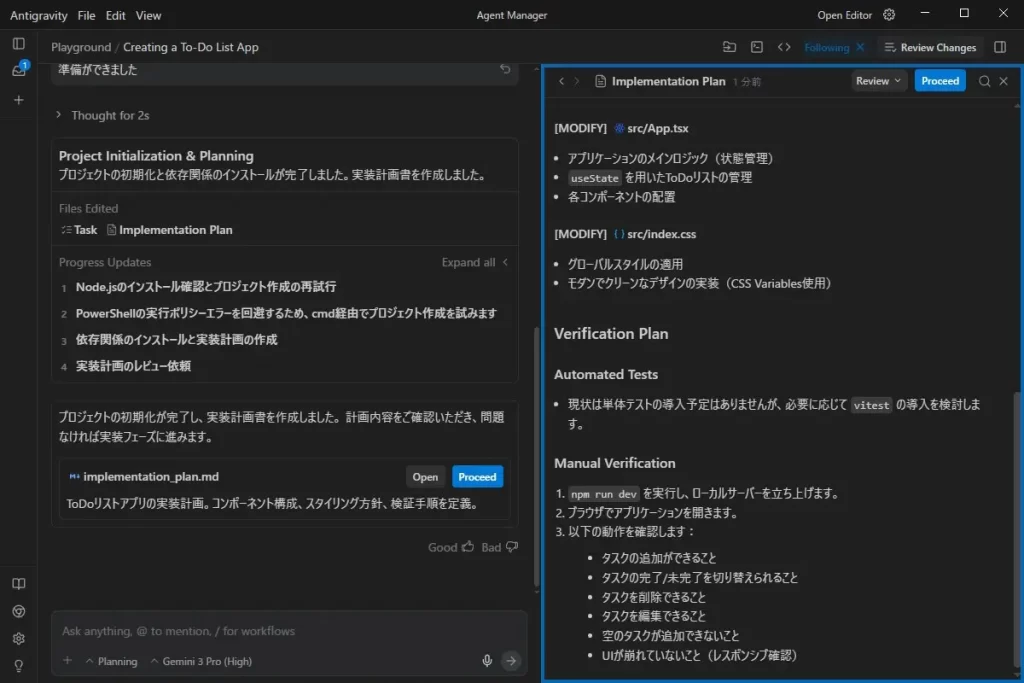Search within the Implementation Plan panel

point(984,81)
